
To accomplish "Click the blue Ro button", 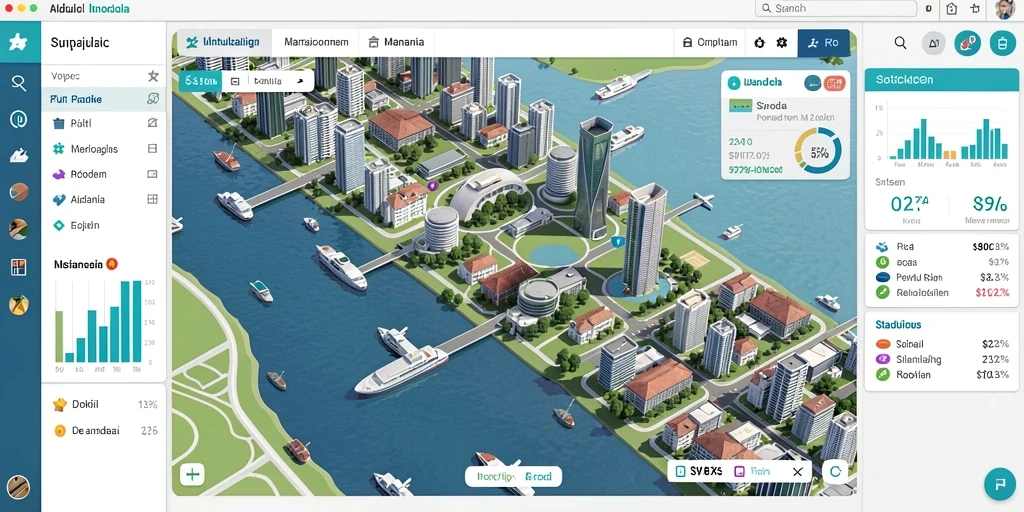I will pyautogui.click(x=824, y=42).
